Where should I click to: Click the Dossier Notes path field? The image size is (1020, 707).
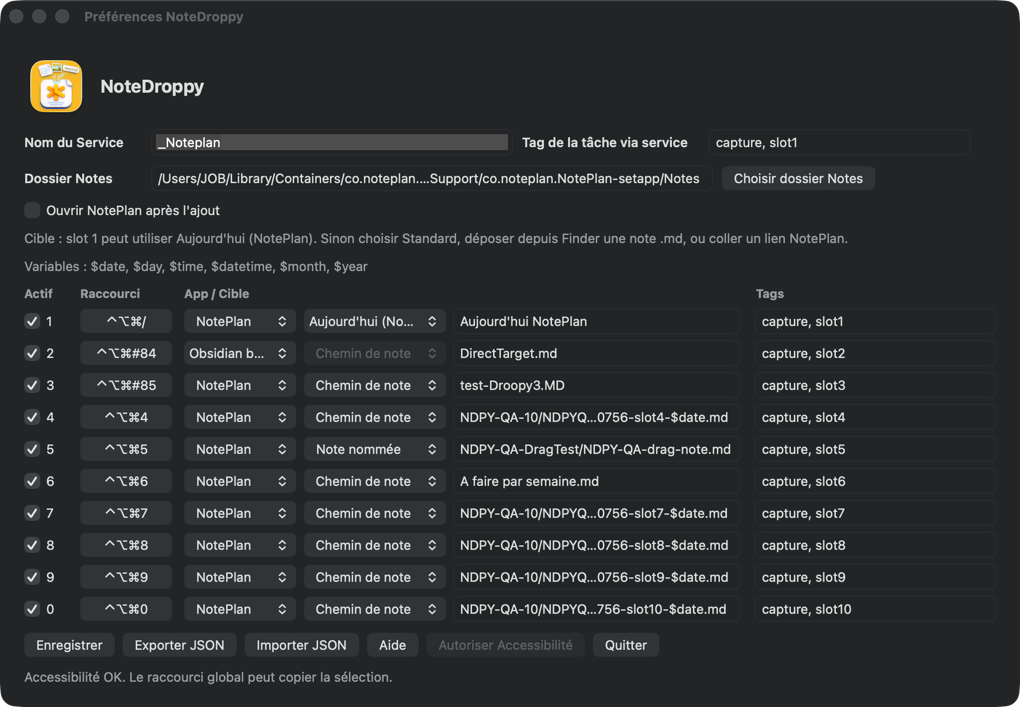click(432, 178)
